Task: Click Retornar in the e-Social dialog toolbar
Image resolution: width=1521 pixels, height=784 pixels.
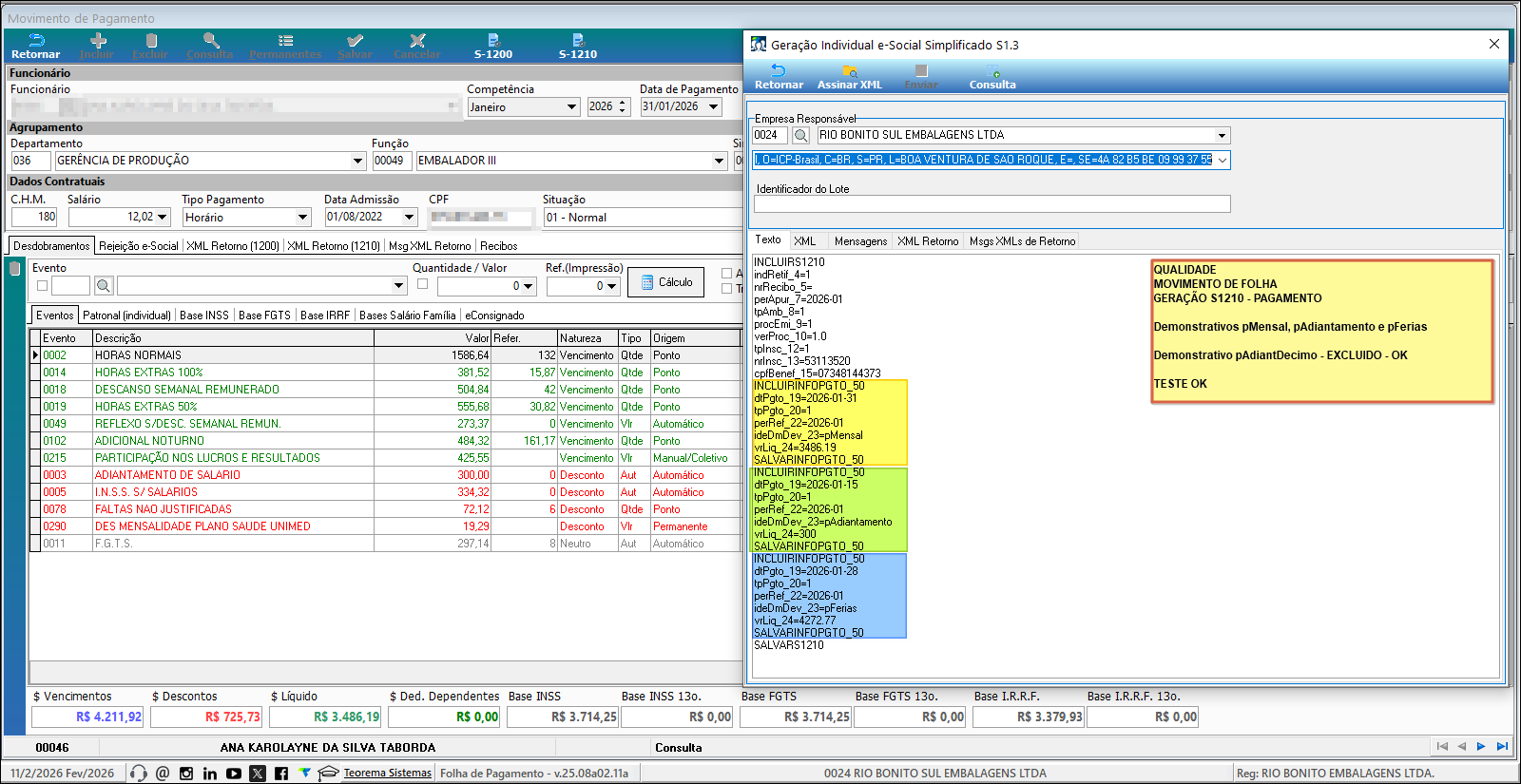Action: click(x=779, y=76)
